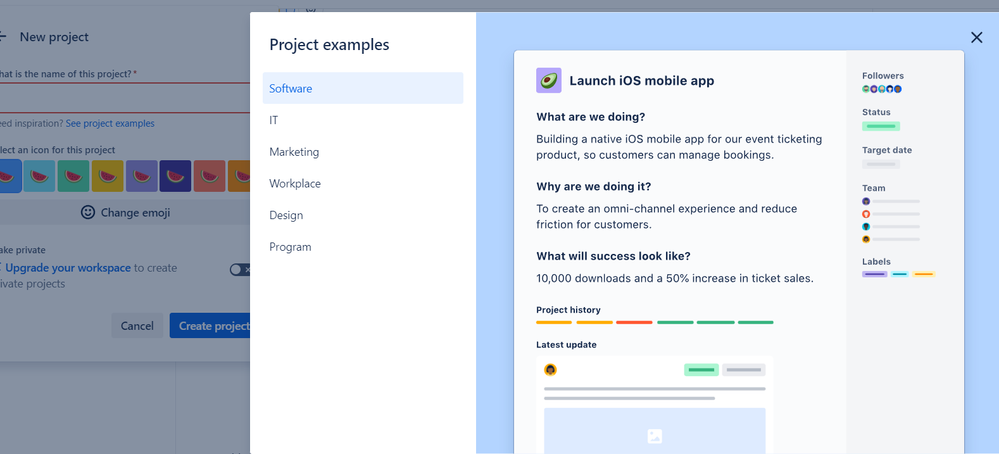Click the "Project history" label
The height and width of the screenshot is (454, 999).
568,310
